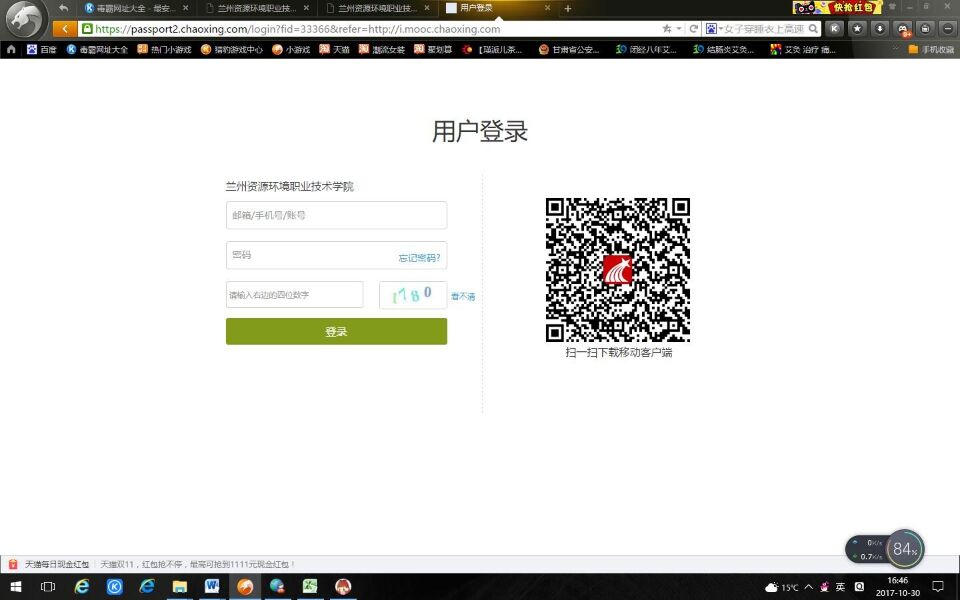The height and width of the screenshot is (600, 960).
Task: Click the browser back arrow button
Action: [x=65, y=29]
